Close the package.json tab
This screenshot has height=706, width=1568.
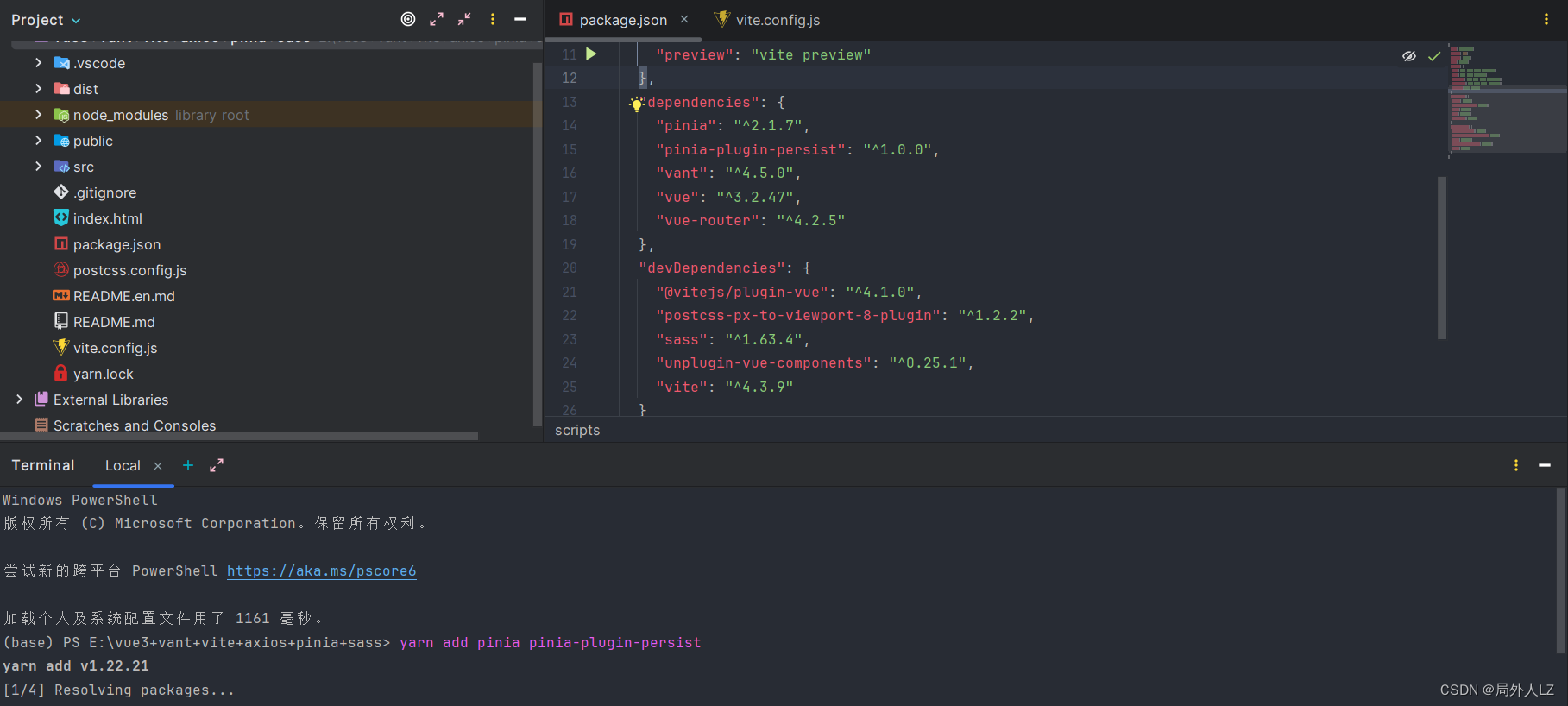tap(684, 19)
